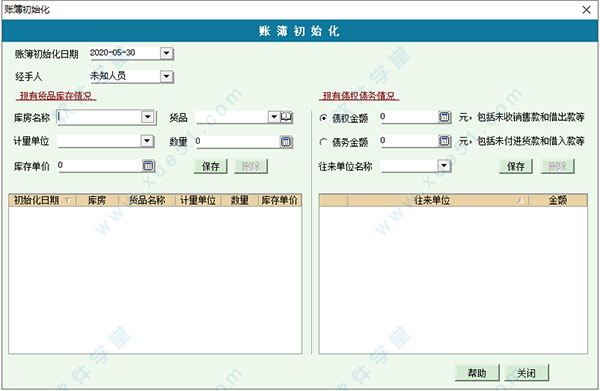Click the 帮助 button
This screenshot has height=391, width=600.
[x=477, y=373]
